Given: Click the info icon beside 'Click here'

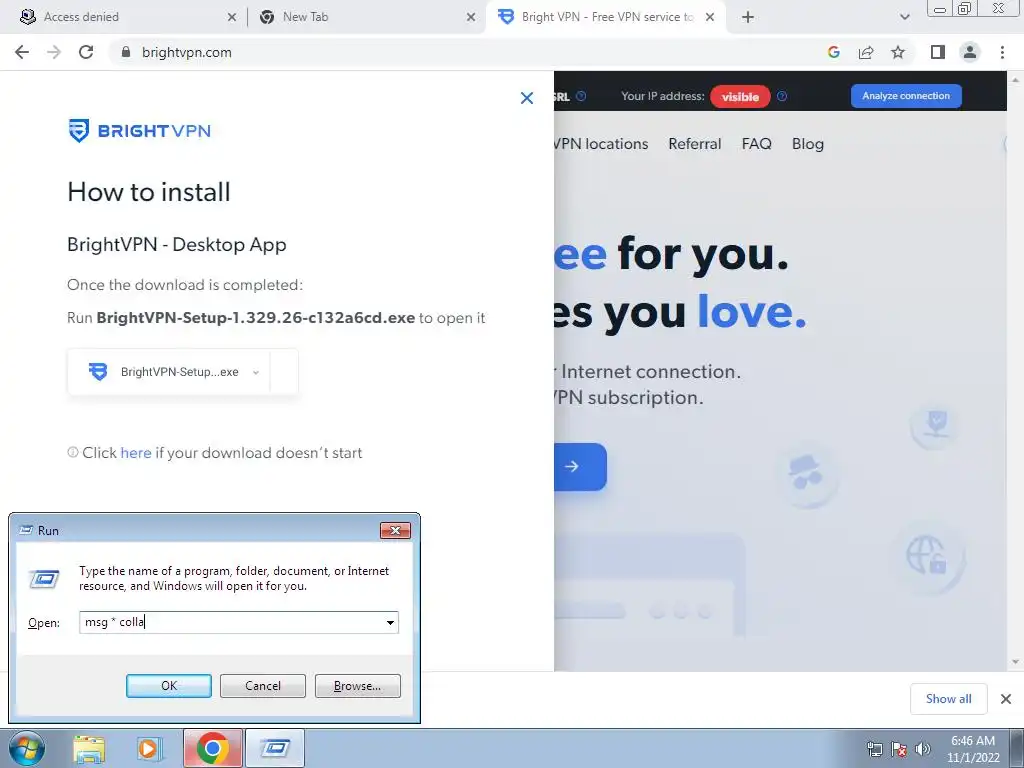Looking at the screenshot, I should 72,452.
